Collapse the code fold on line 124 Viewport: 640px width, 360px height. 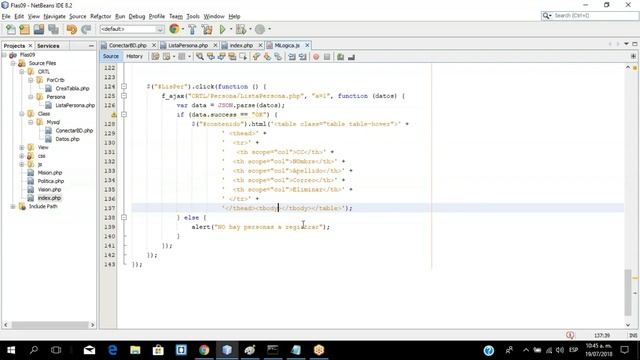click(x=124, y=87)
